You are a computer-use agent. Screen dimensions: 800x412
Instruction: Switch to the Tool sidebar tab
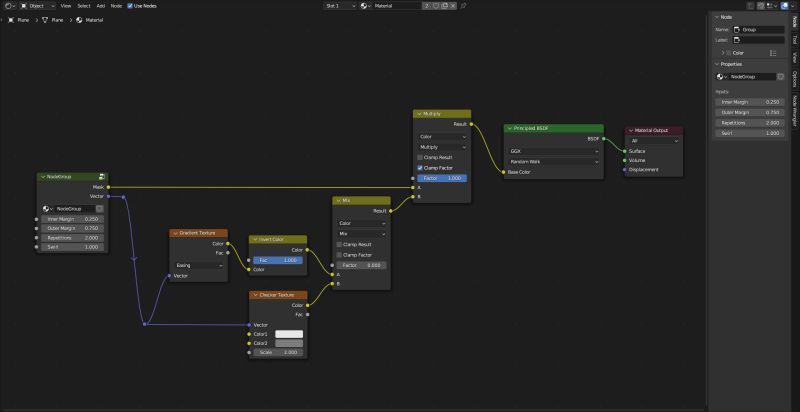pyautogui.click(x=794, y=39)
